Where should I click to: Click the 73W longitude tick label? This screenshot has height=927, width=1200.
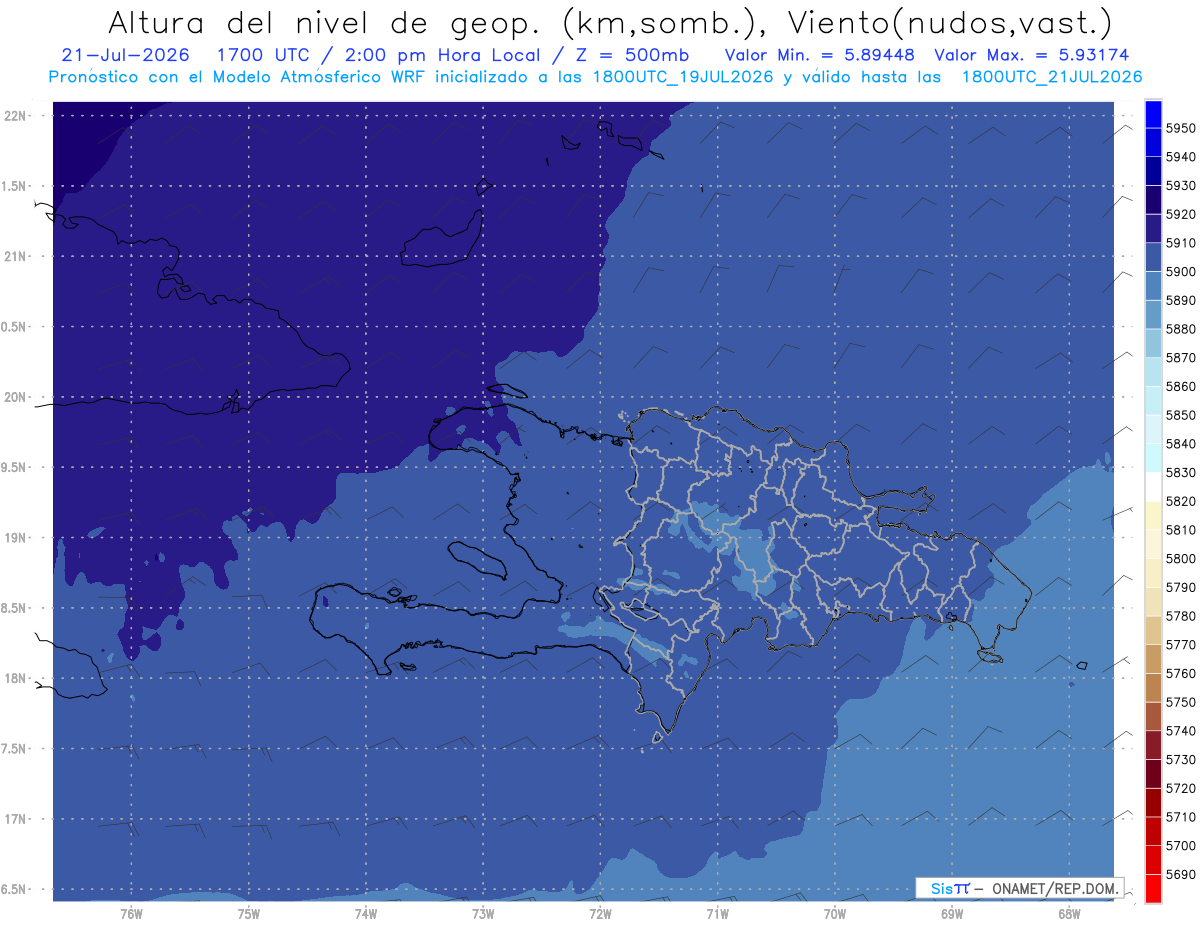tap(483, 913)
